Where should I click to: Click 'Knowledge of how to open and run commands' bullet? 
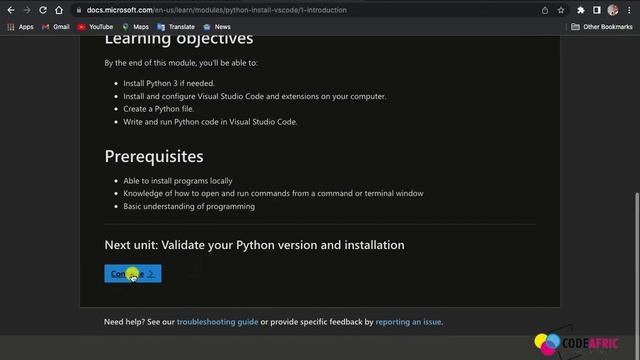273,193
